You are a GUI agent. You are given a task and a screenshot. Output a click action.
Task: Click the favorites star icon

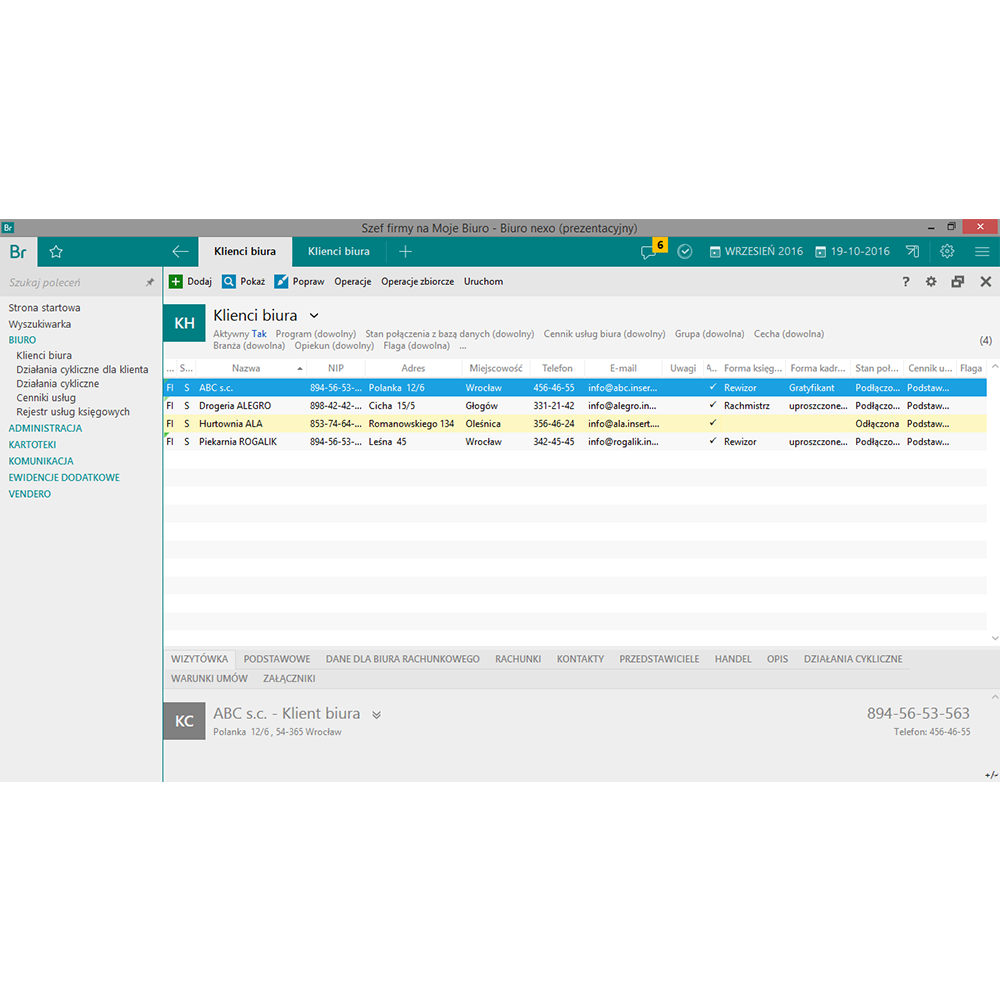[x=56, y=252]
